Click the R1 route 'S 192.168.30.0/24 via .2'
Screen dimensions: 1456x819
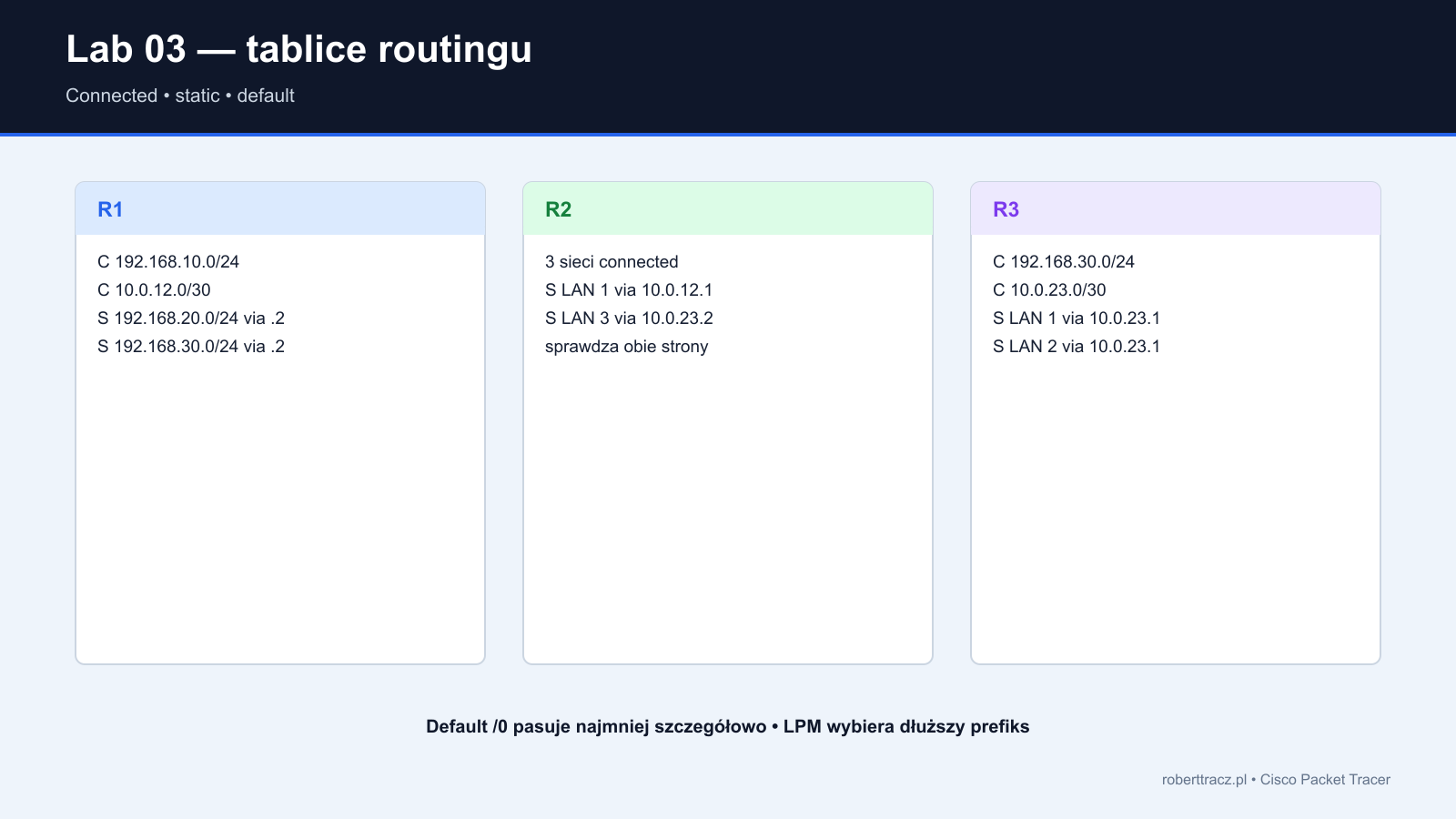(191, 347)
